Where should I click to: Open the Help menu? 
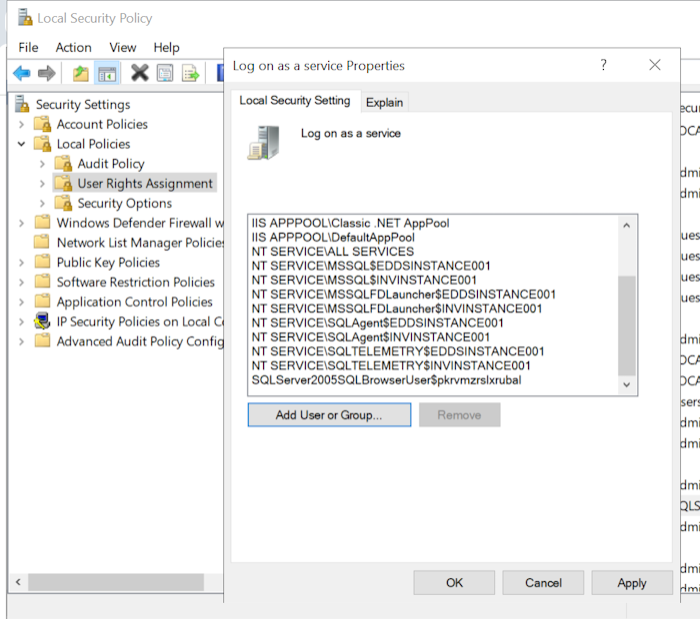click(166, 47)
